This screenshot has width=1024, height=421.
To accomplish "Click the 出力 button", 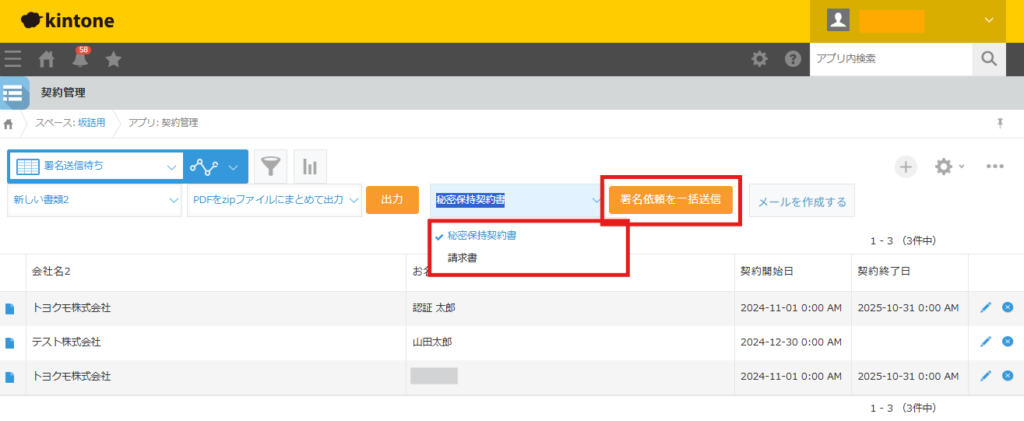I will pyautogui.click(x=392, y=200).
